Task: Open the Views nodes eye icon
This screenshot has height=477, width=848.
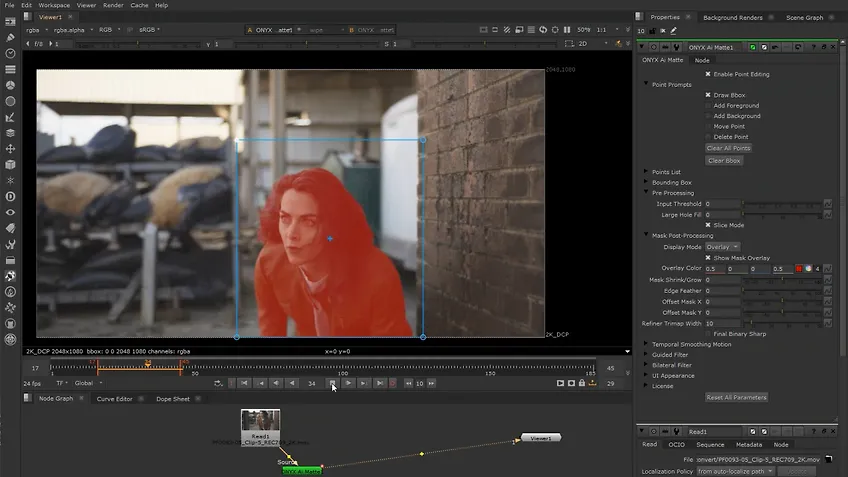Action: tap(10, 213)
